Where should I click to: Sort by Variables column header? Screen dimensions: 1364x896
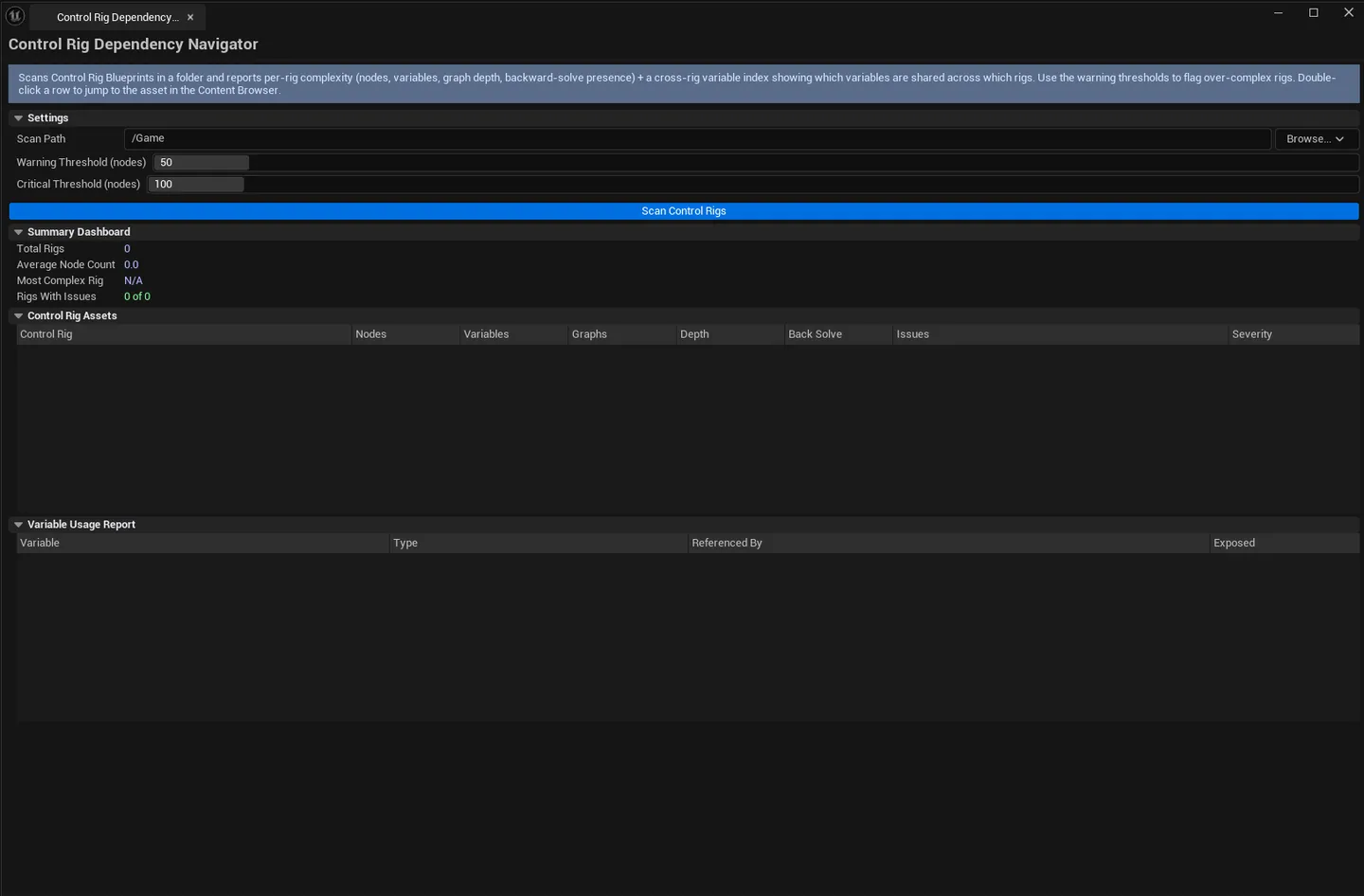[x=513, y=334]
